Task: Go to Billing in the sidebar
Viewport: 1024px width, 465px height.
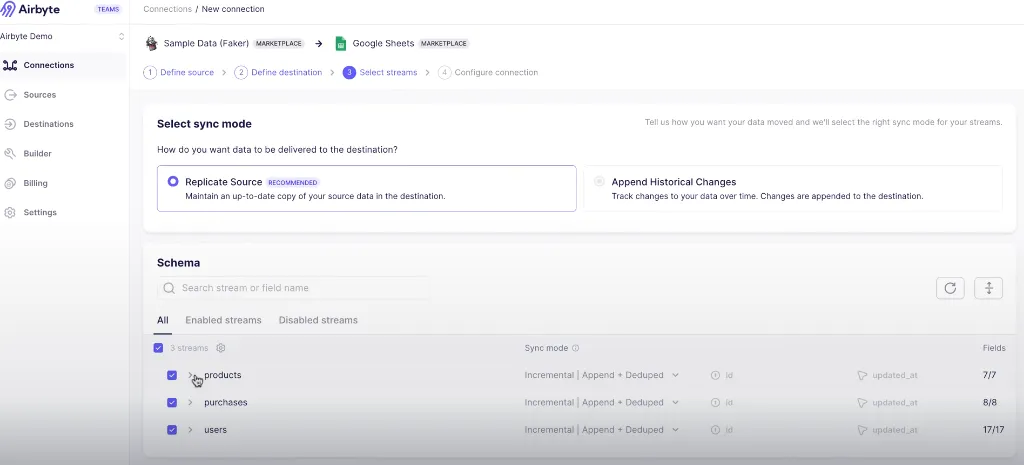Action: pyautogui.click(x=35, y=184)
